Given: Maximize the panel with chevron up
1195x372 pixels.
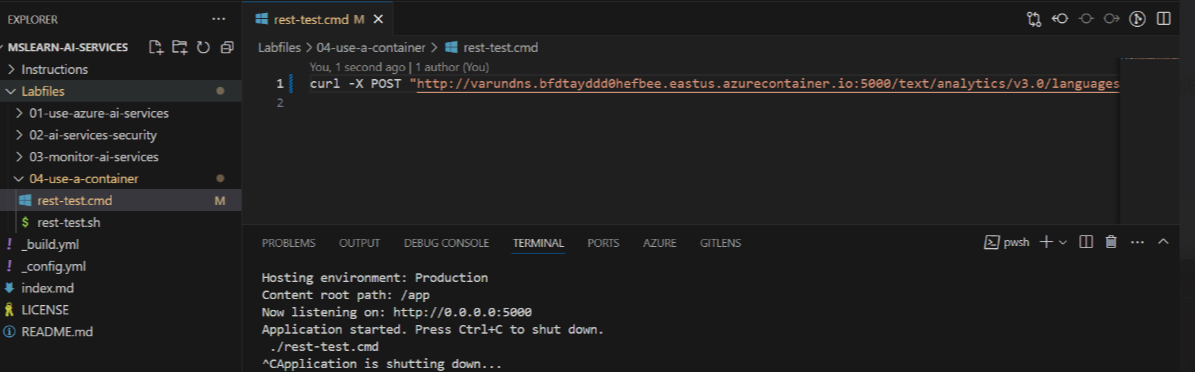Looking at the screenshot, I should click(1163, 242).
